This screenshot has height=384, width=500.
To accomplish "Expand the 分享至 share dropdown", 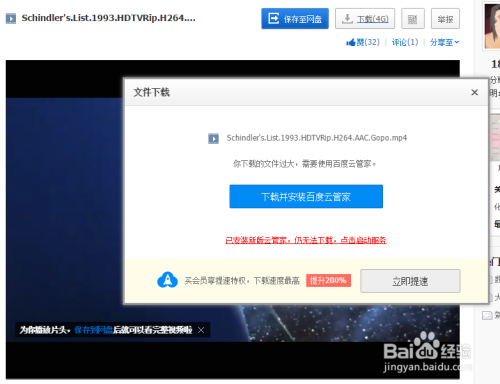I will click(444, 42).
